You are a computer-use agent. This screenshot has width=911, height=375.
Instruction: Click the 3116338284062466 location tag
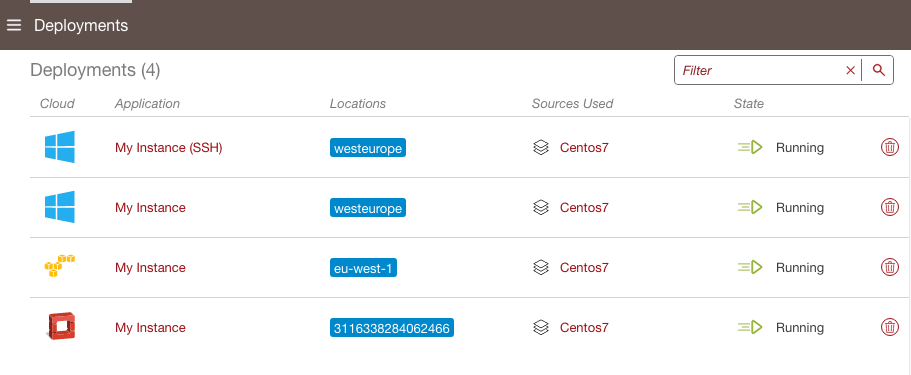coord(392,327)
